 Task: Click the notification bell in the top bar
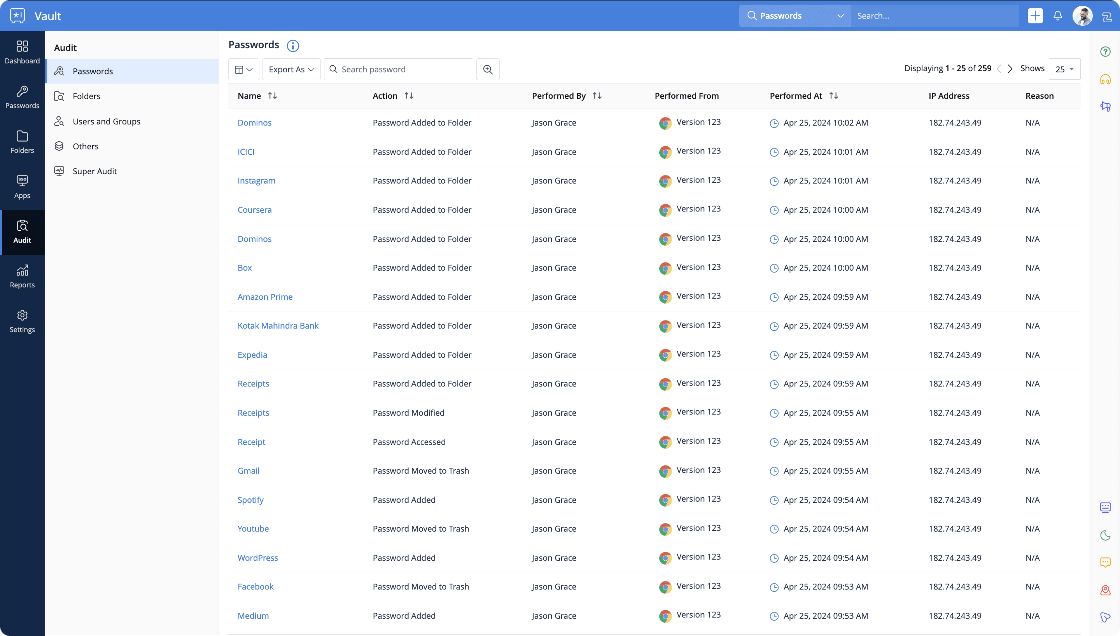click(1057, 15)
